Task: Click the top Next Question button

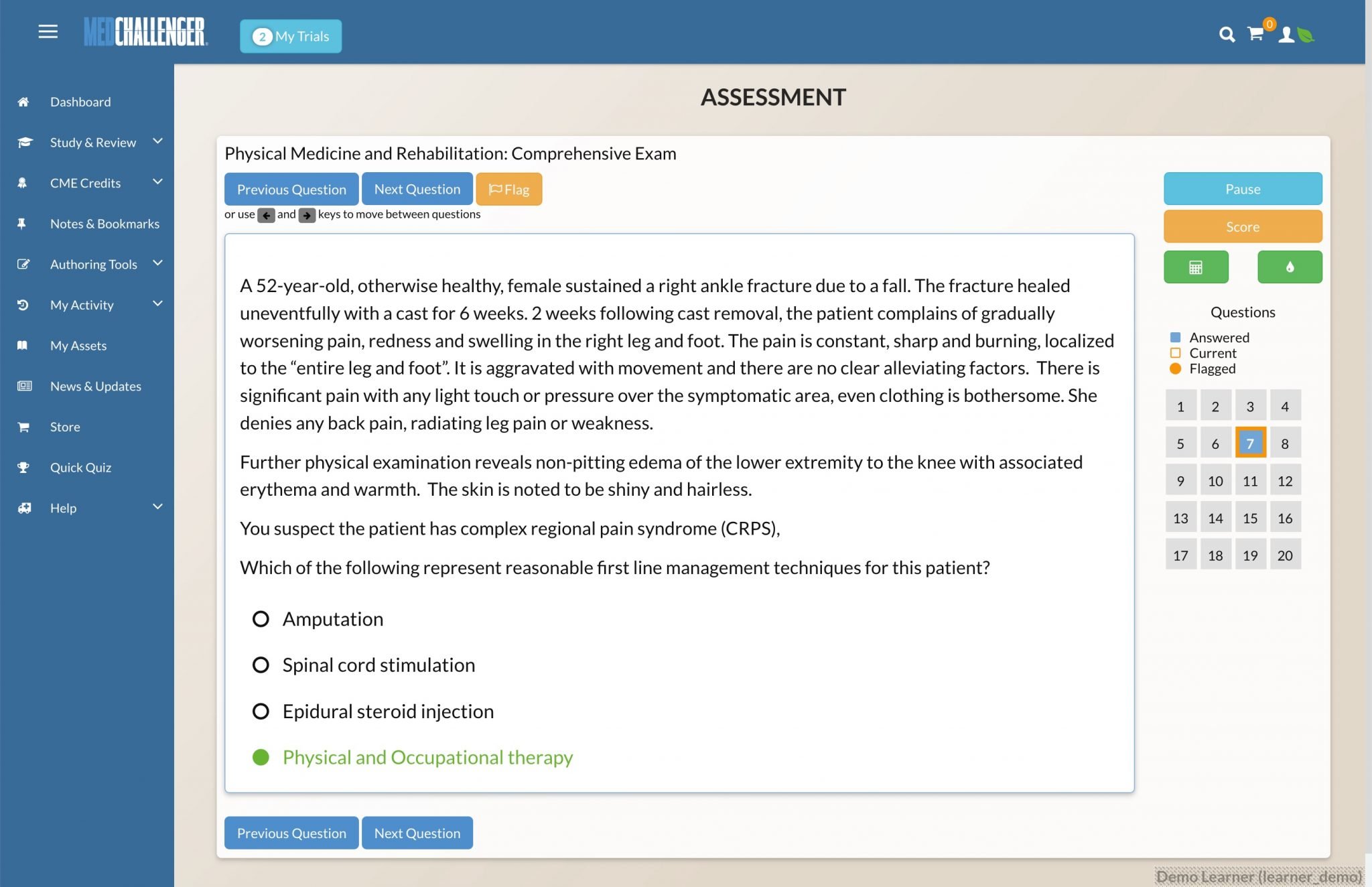Action: (x=417, y=189)
